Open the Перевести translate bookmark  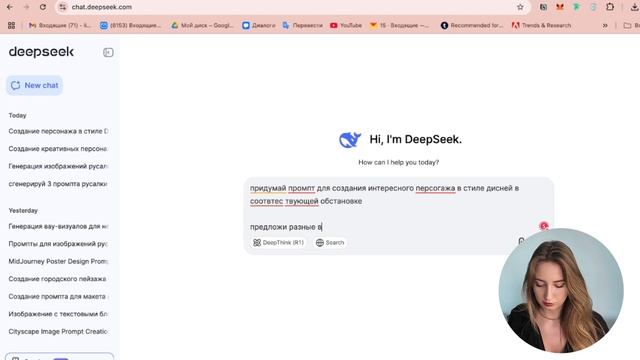click(302, 25)
